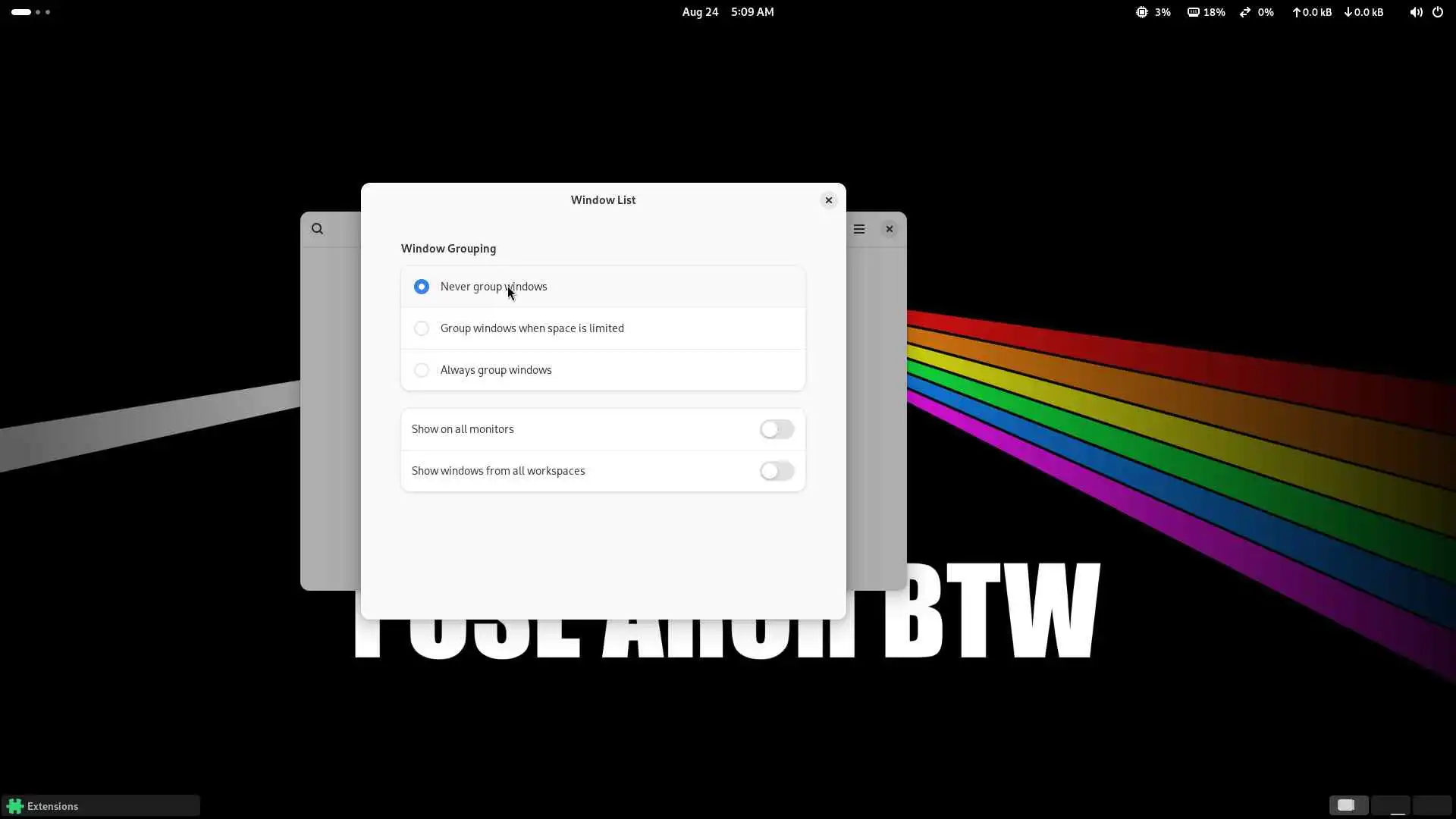This screenshot has width=1456, height=819.
Task: Open Activities via workspace indicator dots
Action: [x=30, y=12]
